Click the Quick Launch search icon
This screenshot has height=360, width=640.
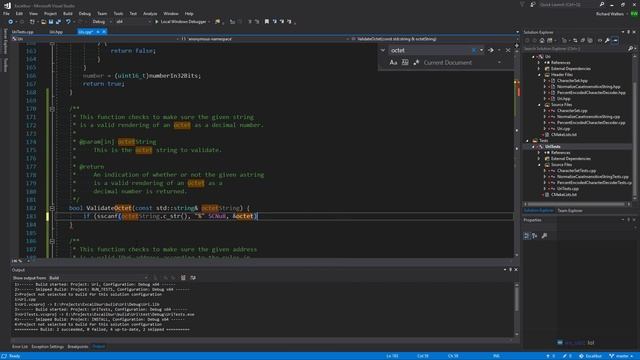pos(602,4)
